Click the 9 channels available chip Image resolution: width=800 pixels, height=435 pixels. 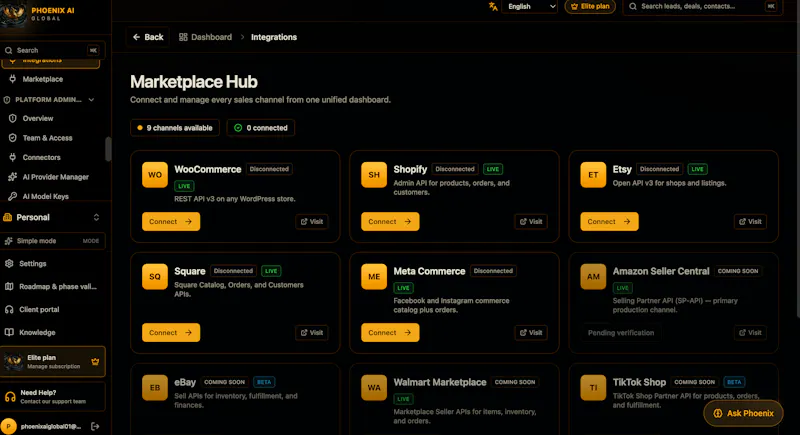[174, 128]
